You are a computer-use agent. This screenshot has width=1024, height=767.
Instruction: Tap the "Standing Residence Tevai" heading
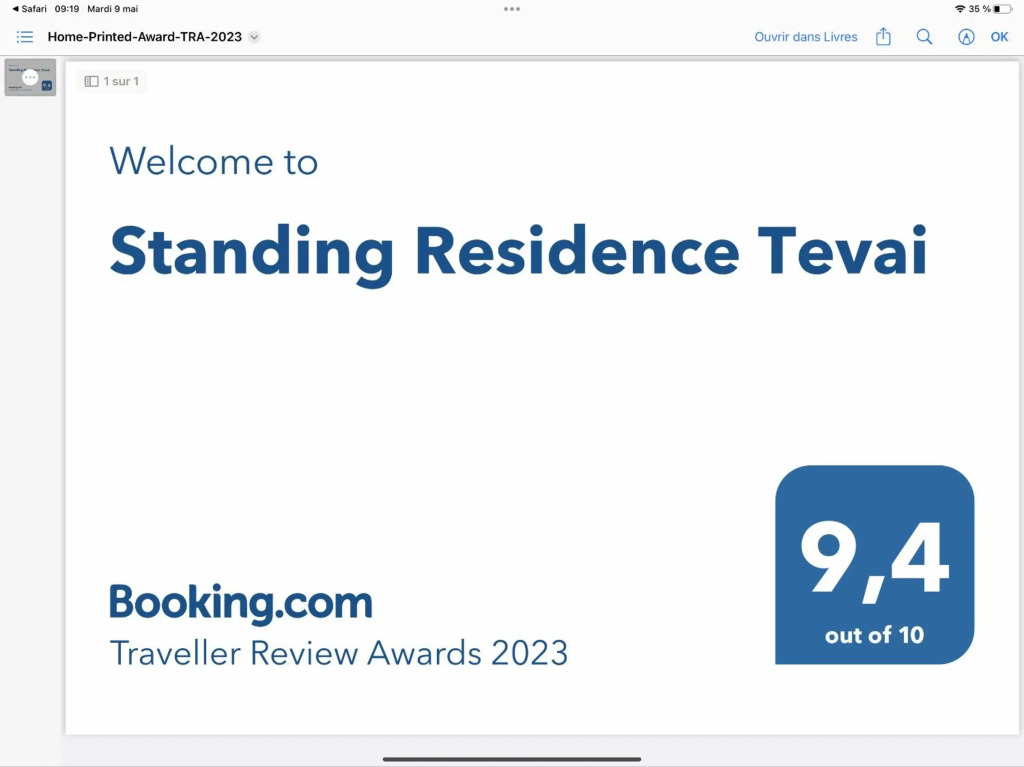pyautogui.click(x=518, y=250)
